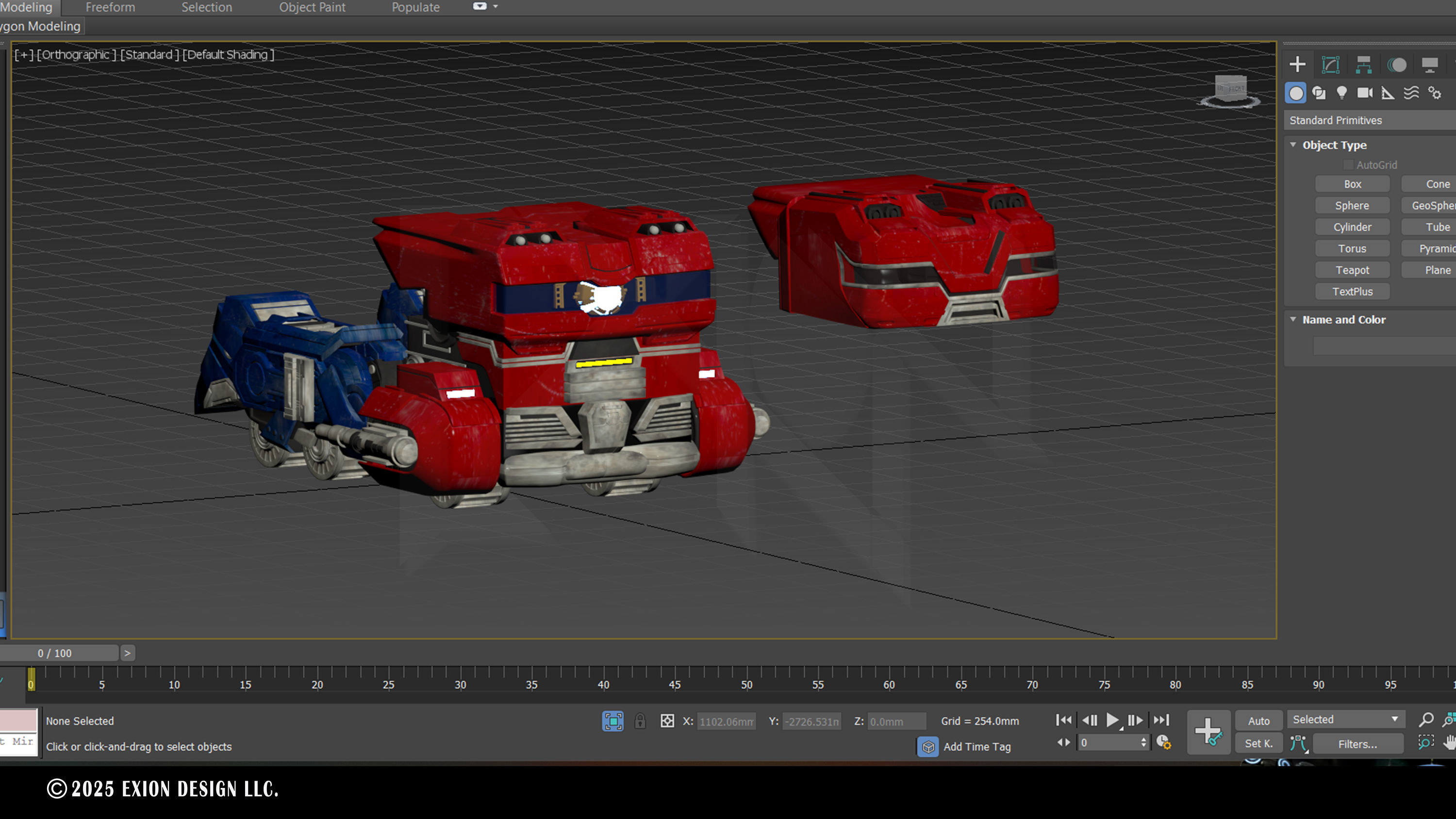The width and height of the screenshot is (1456, 819).
Task: Click the Time Configuration clock icon
Action: [x=1163, y=742]
